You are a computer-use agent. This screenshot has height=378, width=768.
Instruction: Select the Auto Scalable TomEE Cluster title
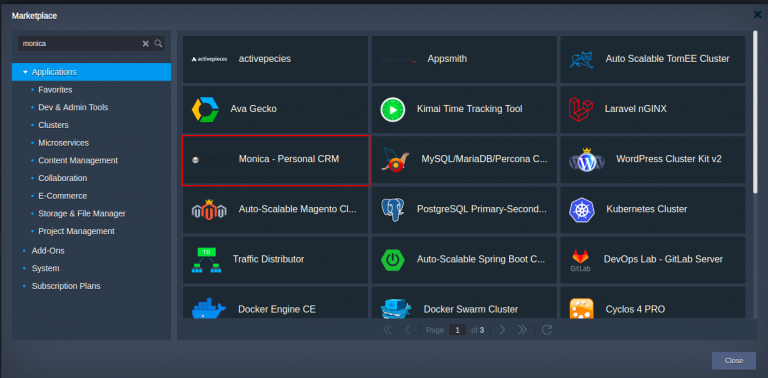click(x=667, y=59)
